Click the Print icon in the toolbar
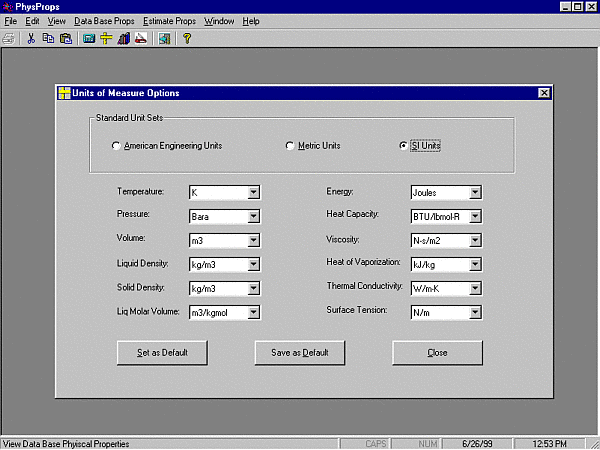This screenshot has height=450, width=600. (9, 39)
